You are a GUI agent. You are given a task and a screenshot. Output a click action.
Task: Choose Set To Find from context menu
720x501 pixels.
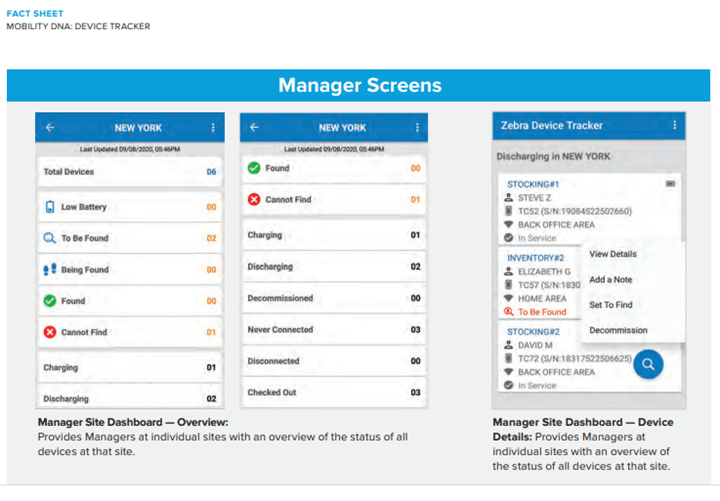[x=611, y=304]
